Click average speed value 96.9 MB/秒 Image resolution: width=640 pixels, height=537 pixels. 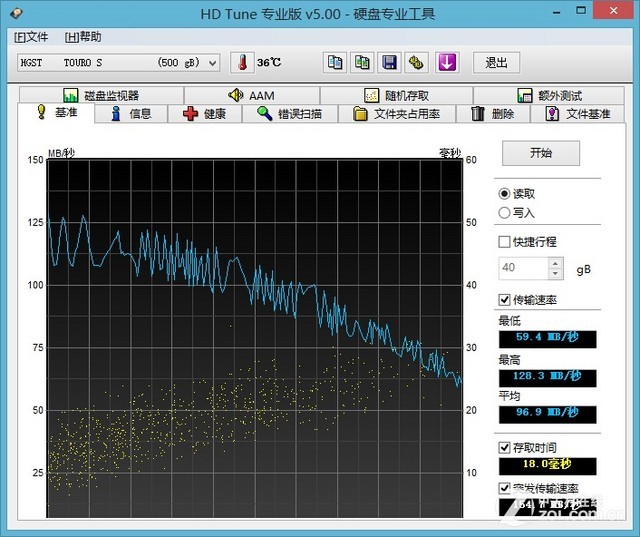(x=547, y=413)
